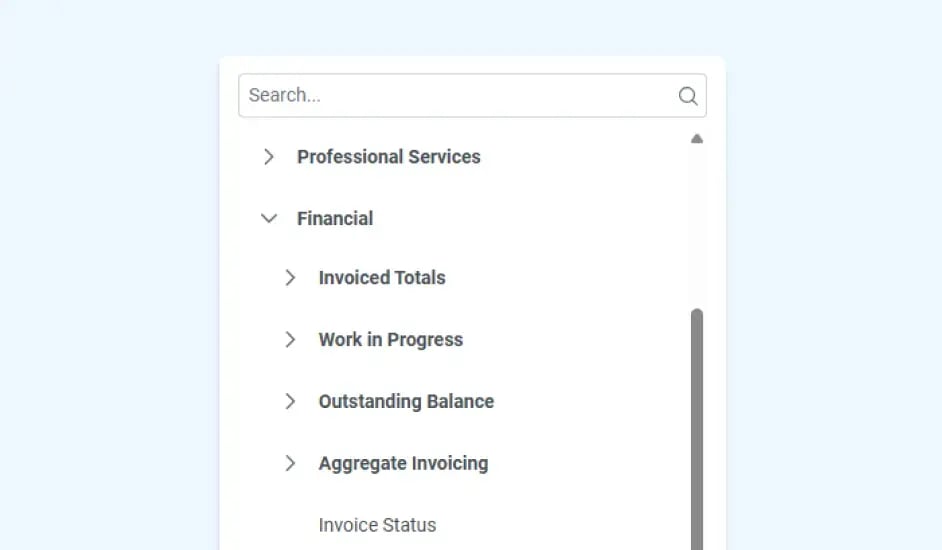Expand the Invoiced Totals chevron
The width and height of the screenshot is (942, 550).
tap(290, 278)
